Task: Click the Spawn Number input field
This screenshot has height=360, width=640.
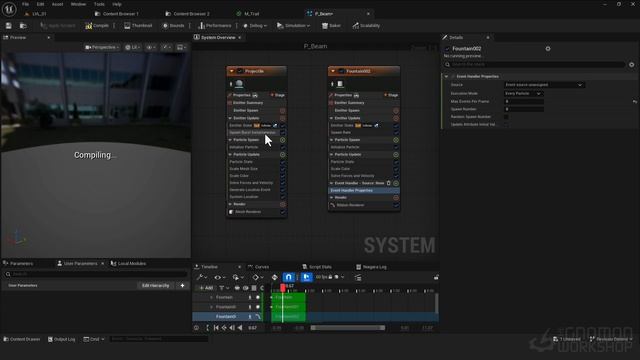Action: (x=524, y=109)
